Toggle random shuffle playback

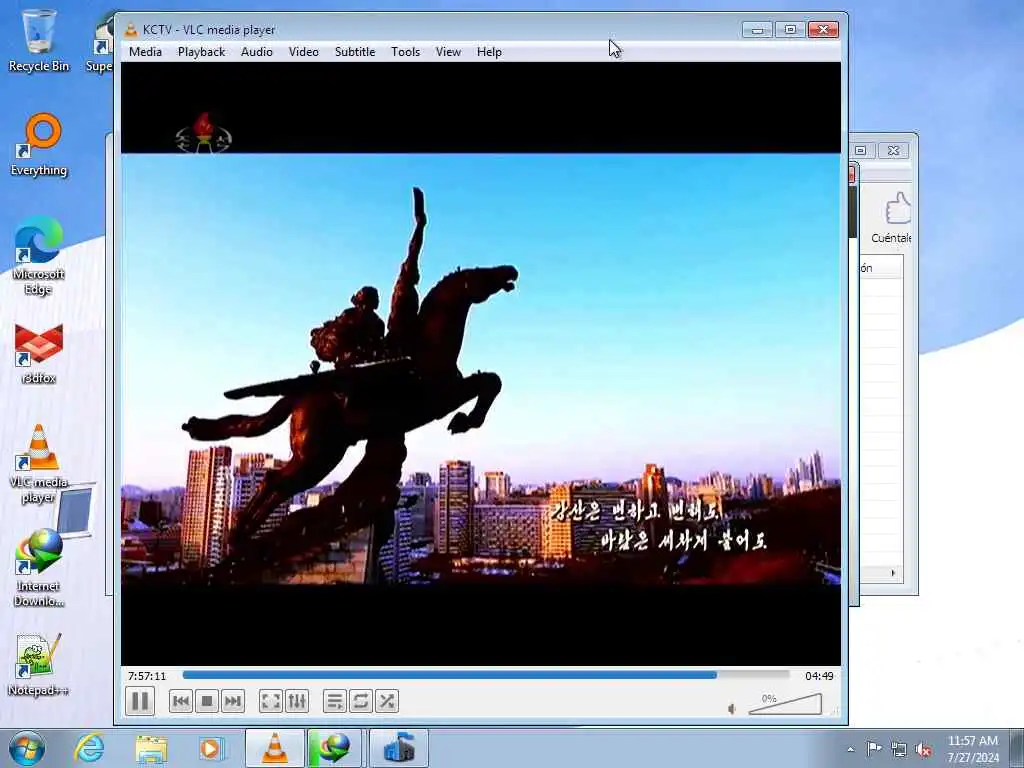[x=387, y=701]
